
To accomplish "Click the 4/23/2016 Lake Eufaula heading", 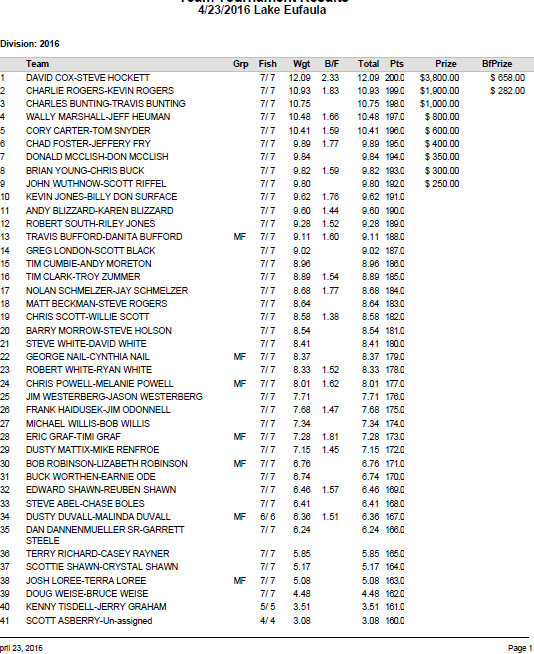I will point(262,10).
